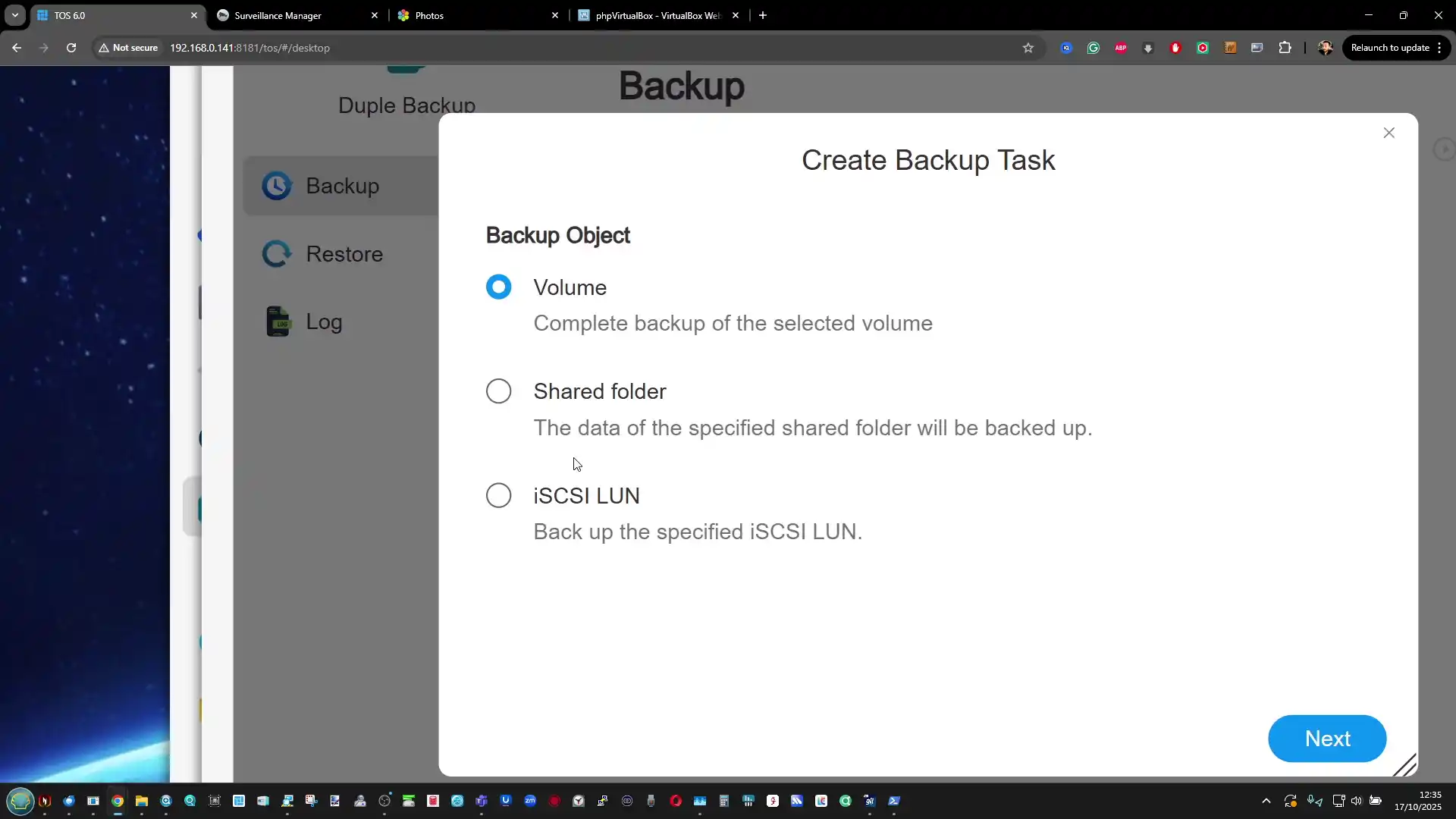Click the Next button
This screenshot has width=1456, height=819.
[1326, 739]
